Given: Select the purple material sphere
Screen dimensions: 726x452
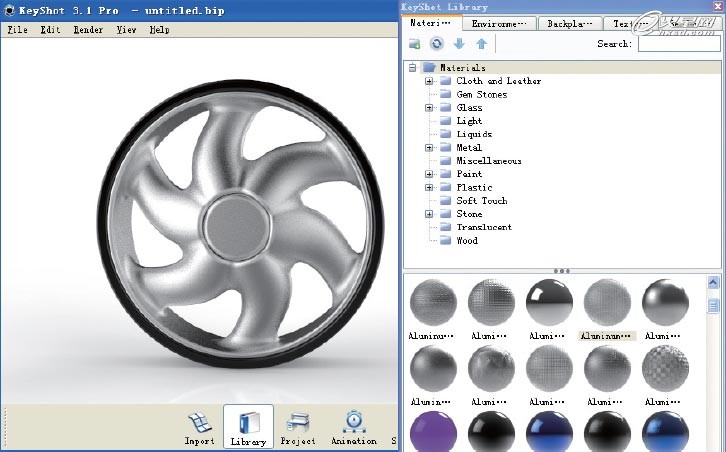Looking at the screenshot, I should point(433,432).
